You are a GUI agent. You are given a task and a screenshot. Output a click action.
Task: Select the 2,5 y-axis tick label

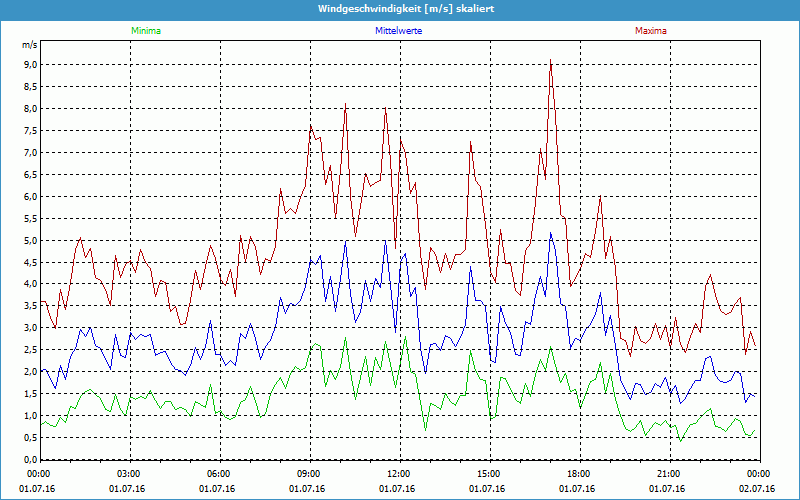(x=30, y=350)
